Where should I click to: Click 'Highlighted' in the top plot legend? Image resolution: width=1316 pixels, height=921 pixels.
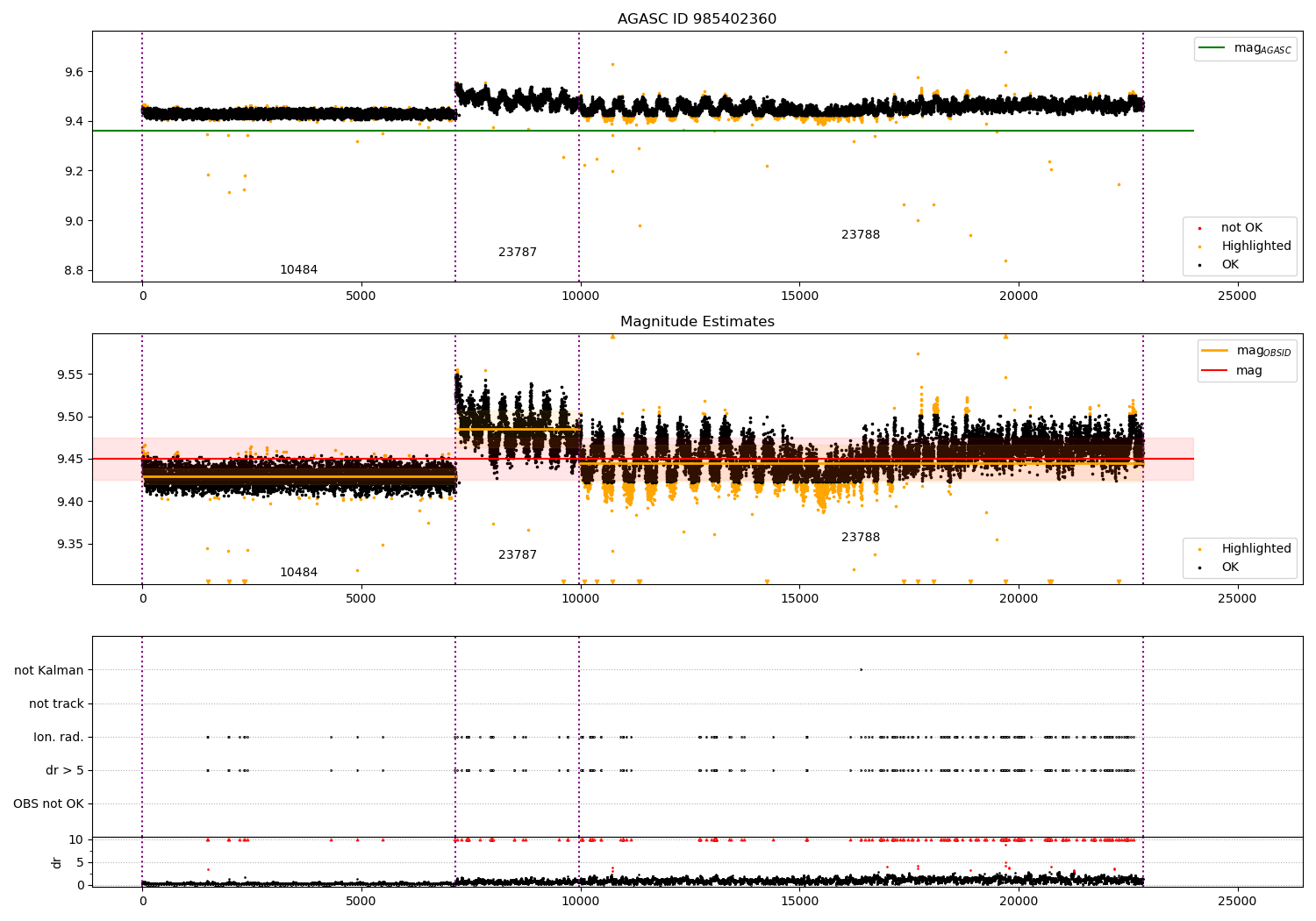[1256, 246]
